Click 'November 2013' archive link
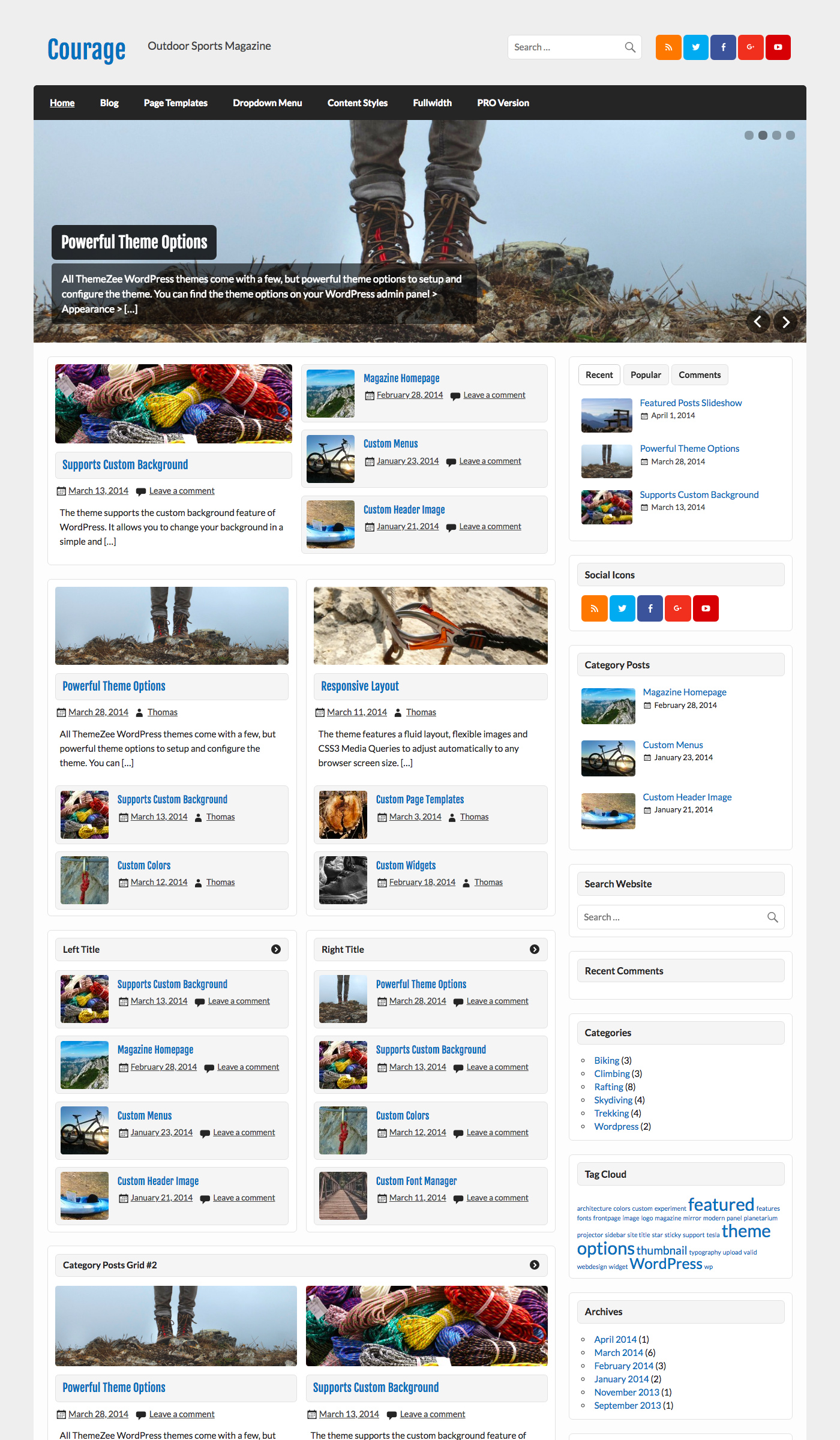The image size is (840, 1440). click(x=626, y=1392)
